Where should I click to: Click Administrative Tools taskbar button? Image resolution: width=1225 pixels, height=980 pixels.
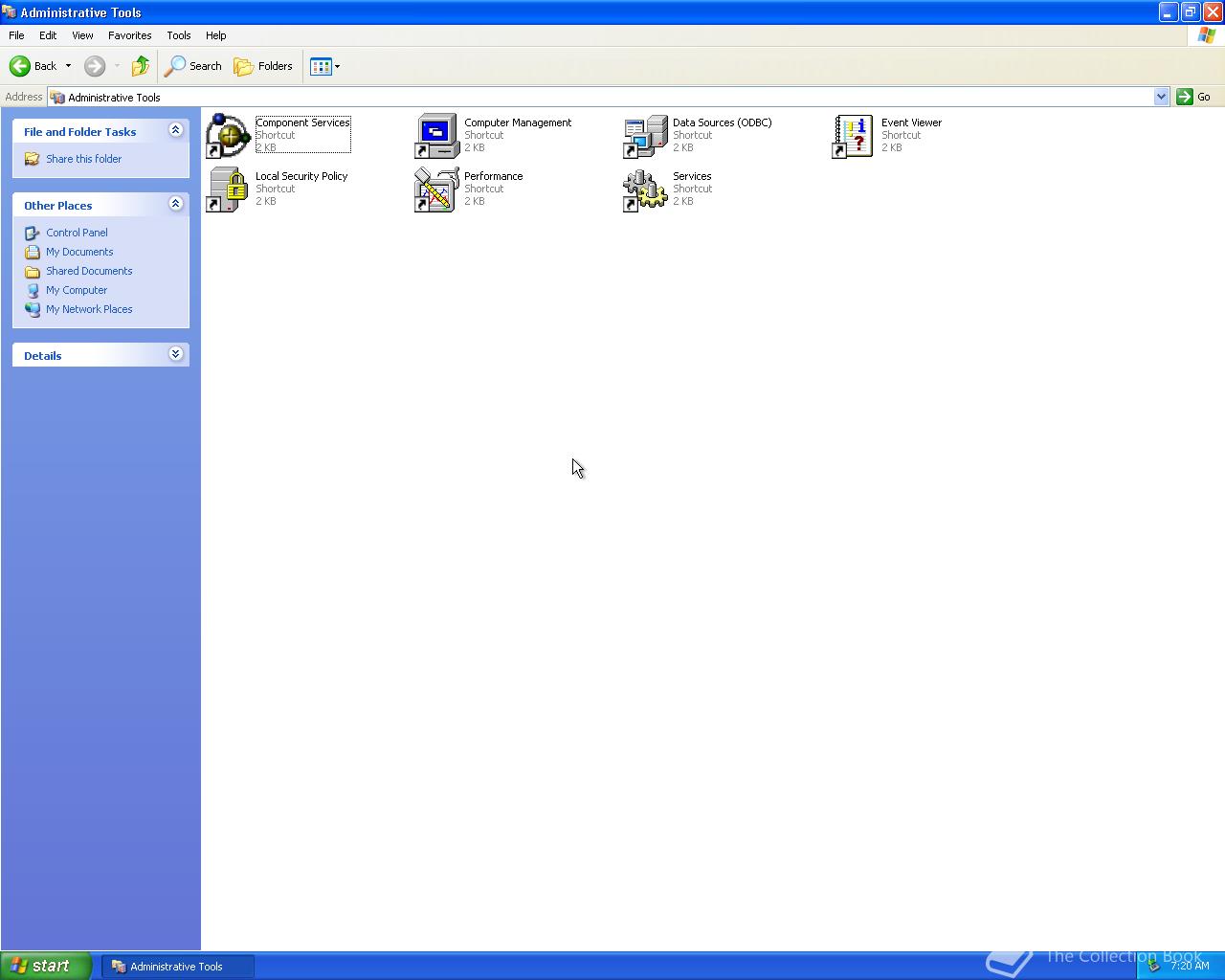click(x=178, y=967)
